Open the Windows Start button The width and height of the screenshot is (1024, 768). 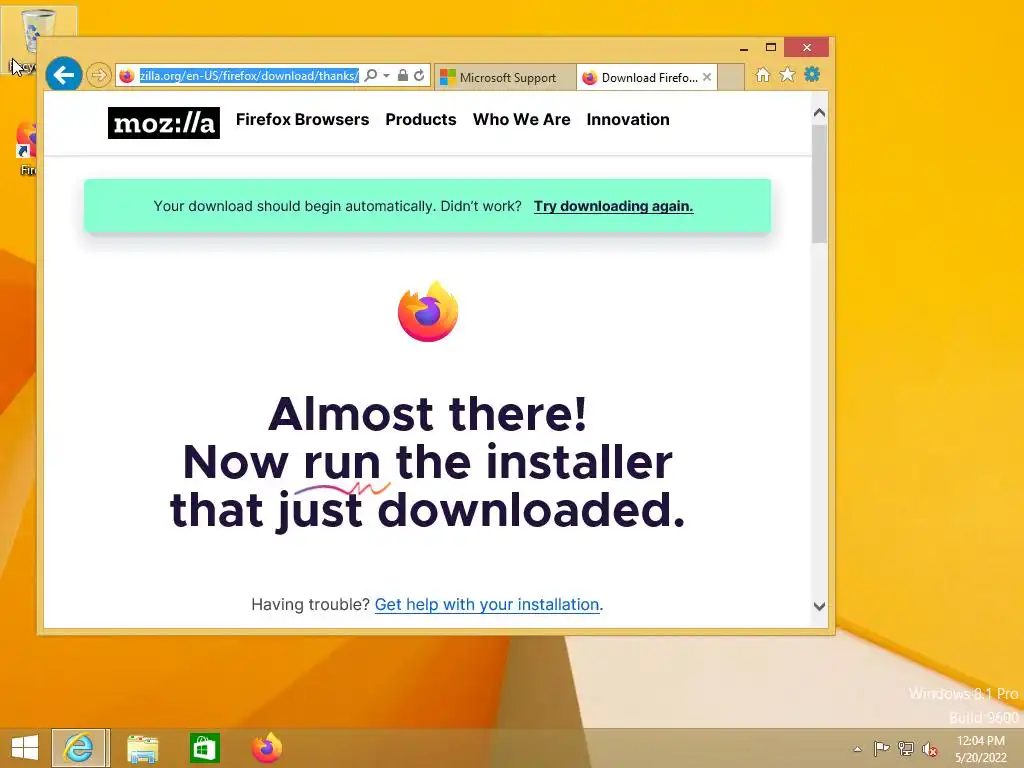tap(25, 748)
